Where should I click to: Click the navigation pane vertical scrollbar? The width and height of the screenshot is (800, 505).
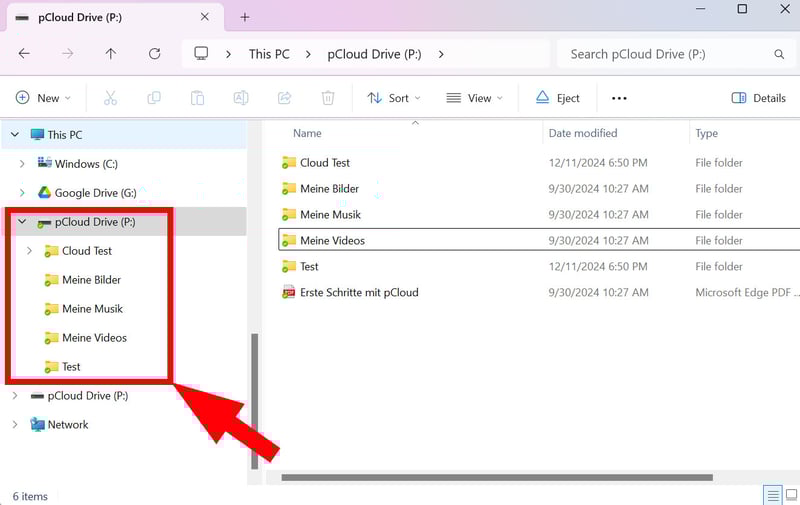click(255, 401)
